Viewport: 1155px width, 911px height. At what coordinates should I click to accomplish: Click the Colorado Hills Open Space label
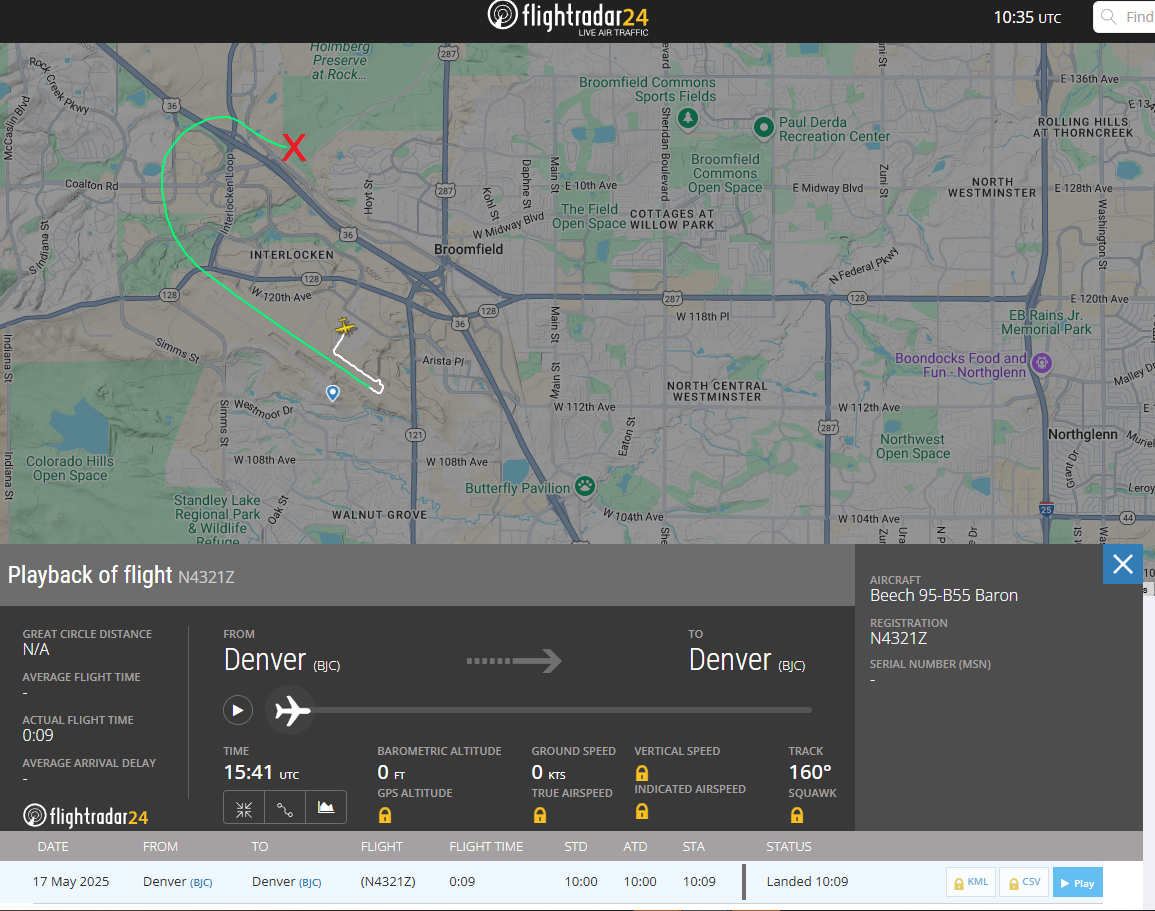70,468
